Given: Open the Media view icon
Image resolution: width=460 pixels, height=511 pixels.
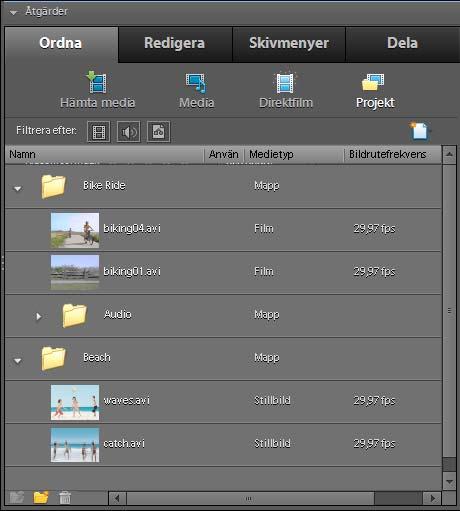Looking at the screenshot, I should (196, 83).
